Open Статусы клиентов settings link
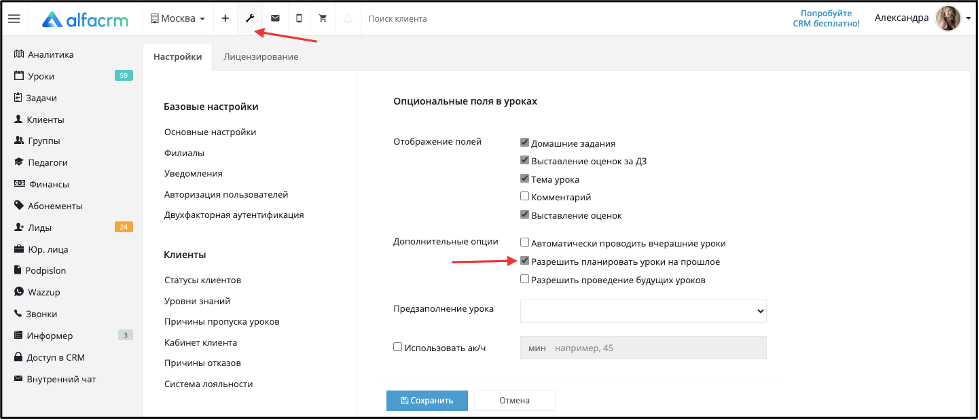The width and height of the screenshot is (979, 420). 203,280
